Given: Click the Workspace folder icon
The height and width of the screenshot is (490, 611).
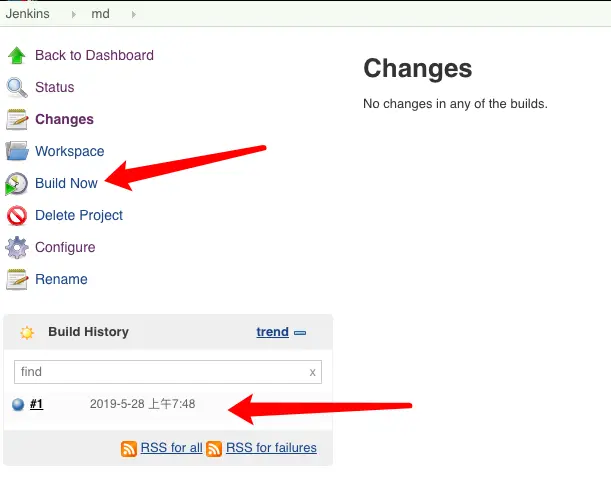Looking at the screenshot, I should 17,151.
